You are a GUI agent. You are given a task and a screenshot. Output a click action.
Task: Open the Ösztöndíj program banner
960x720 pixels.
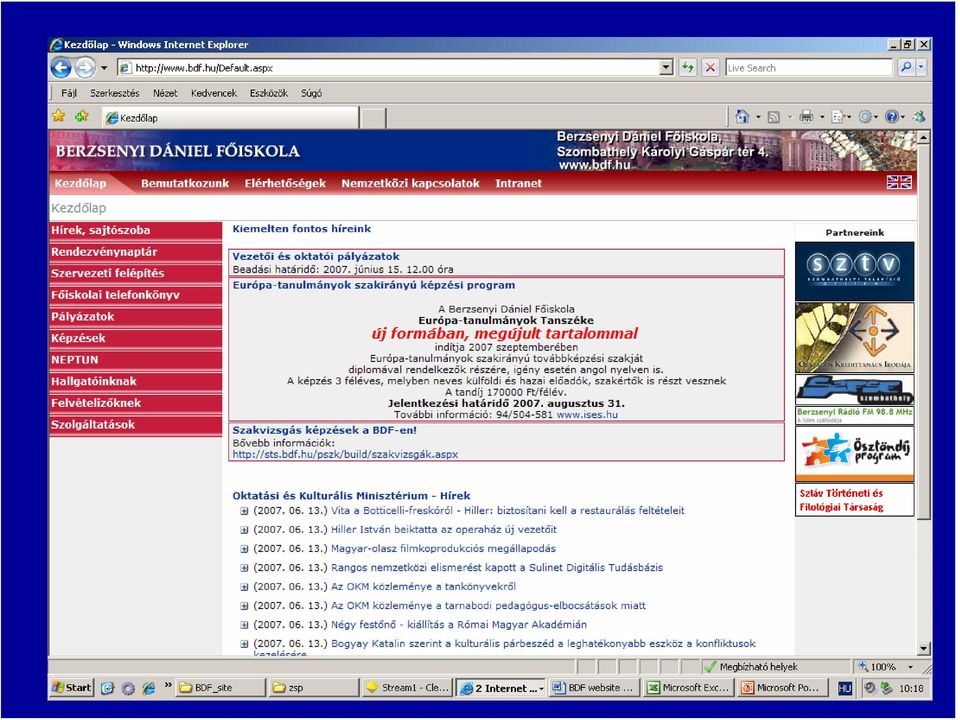click(854, 454)
